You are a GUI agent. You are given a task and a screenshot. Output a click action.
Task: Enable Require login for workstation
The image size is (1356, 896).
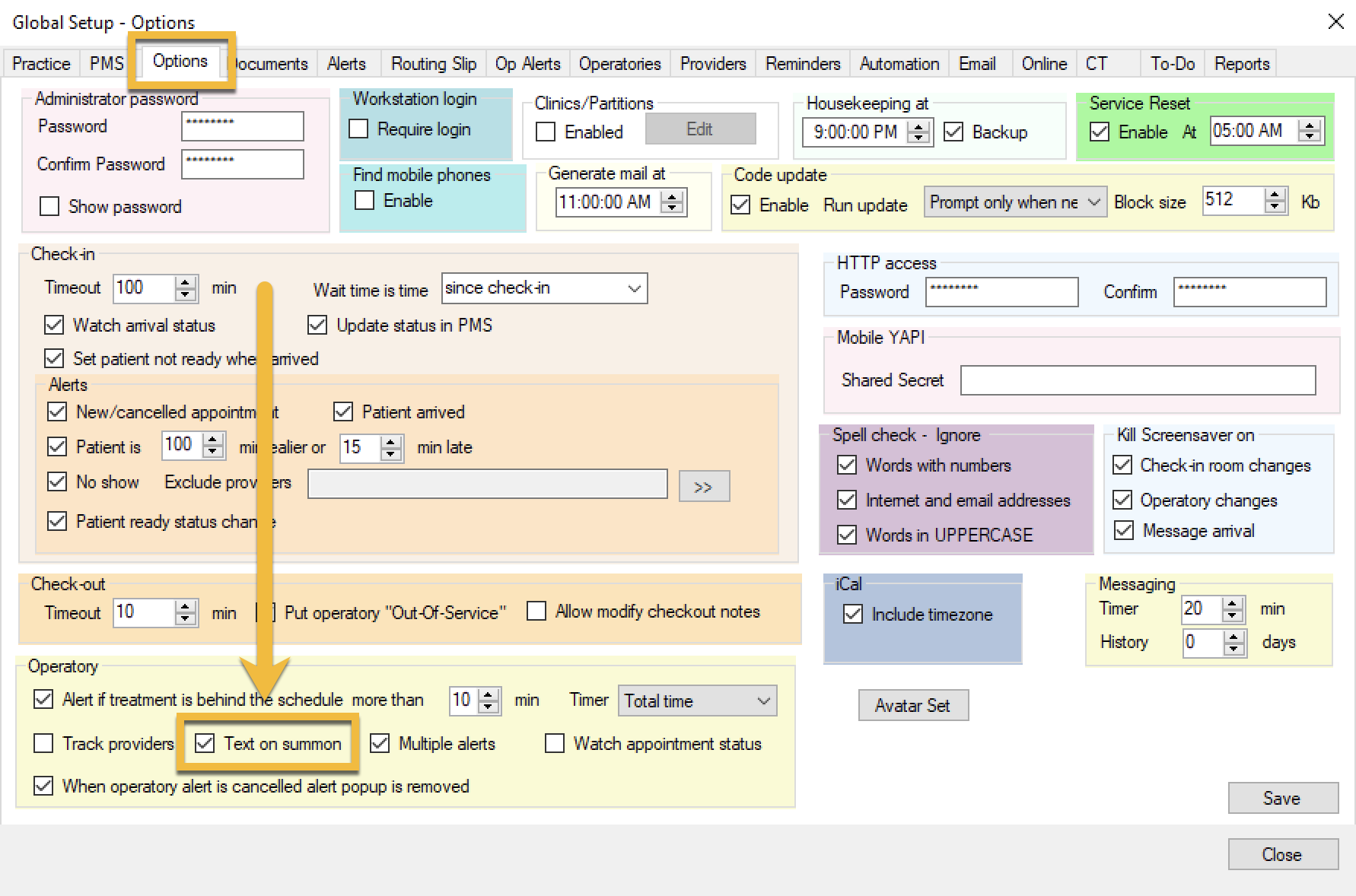pos(358,129)
